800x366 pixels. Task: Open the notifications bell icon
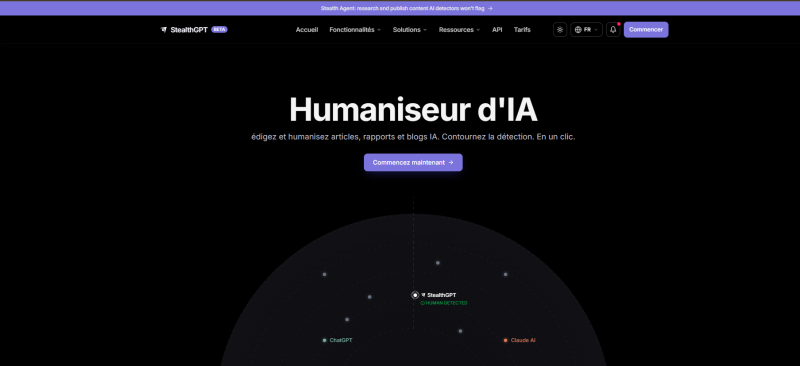click(613, 30)
